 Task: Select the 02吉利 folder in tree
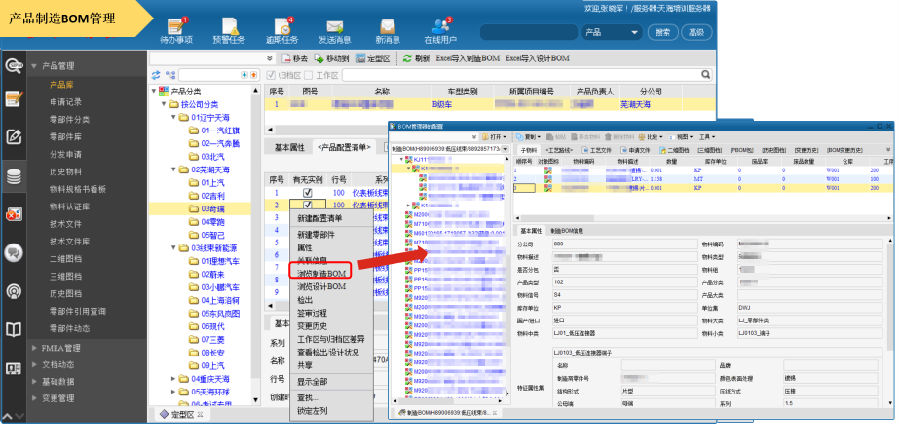[212, 196]
